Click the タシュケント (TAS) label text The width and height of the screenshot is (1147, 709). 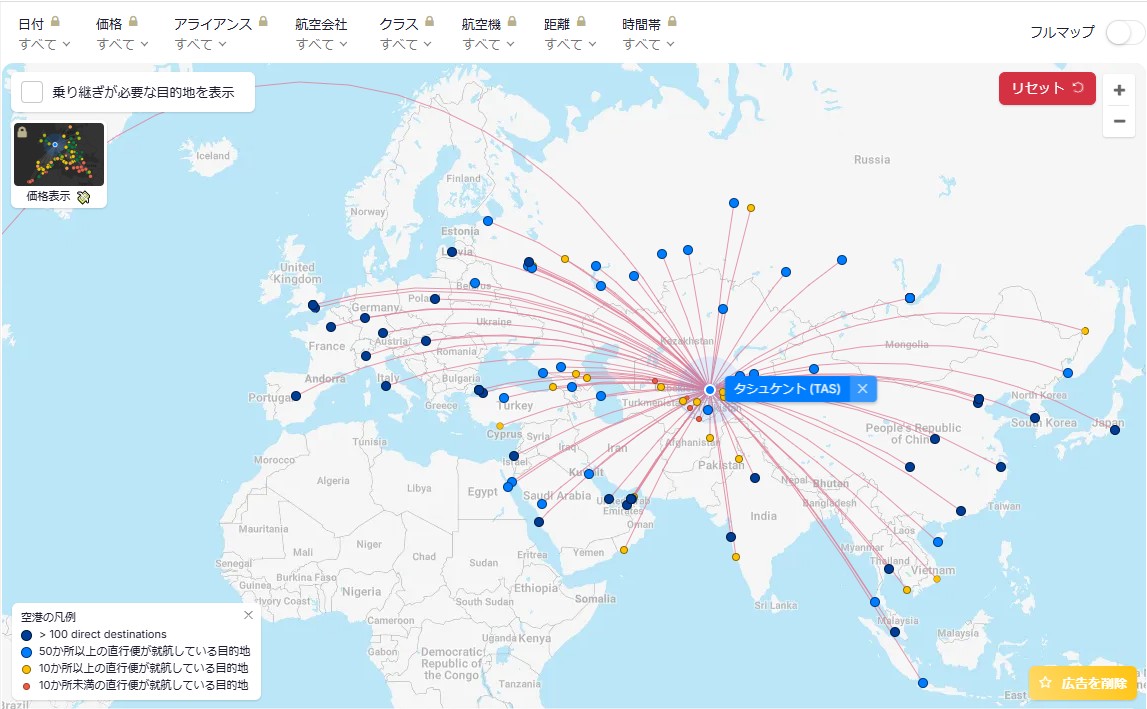click(787, 389)
